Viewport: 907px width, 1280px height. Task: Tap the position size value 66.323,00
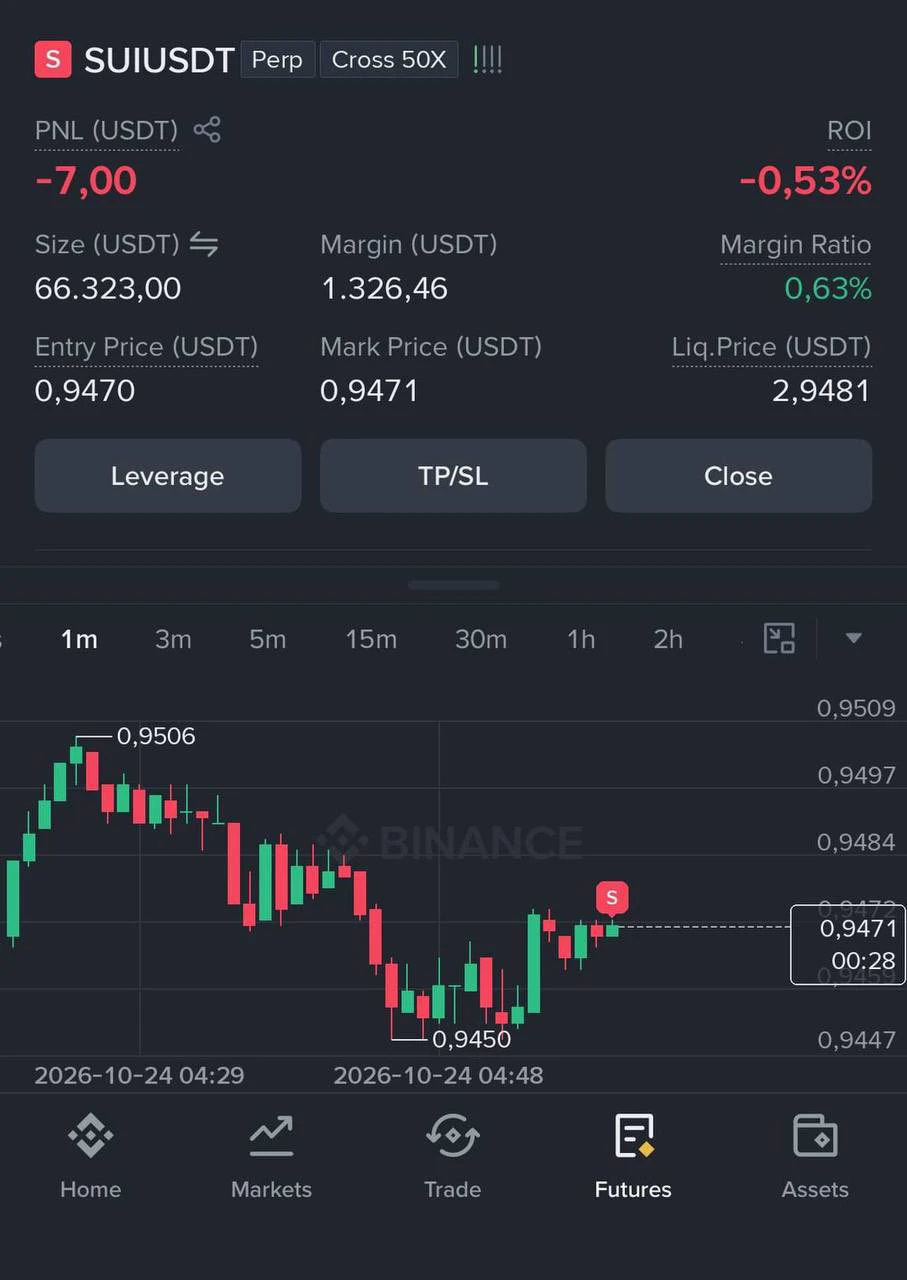[x=108, y=289]
